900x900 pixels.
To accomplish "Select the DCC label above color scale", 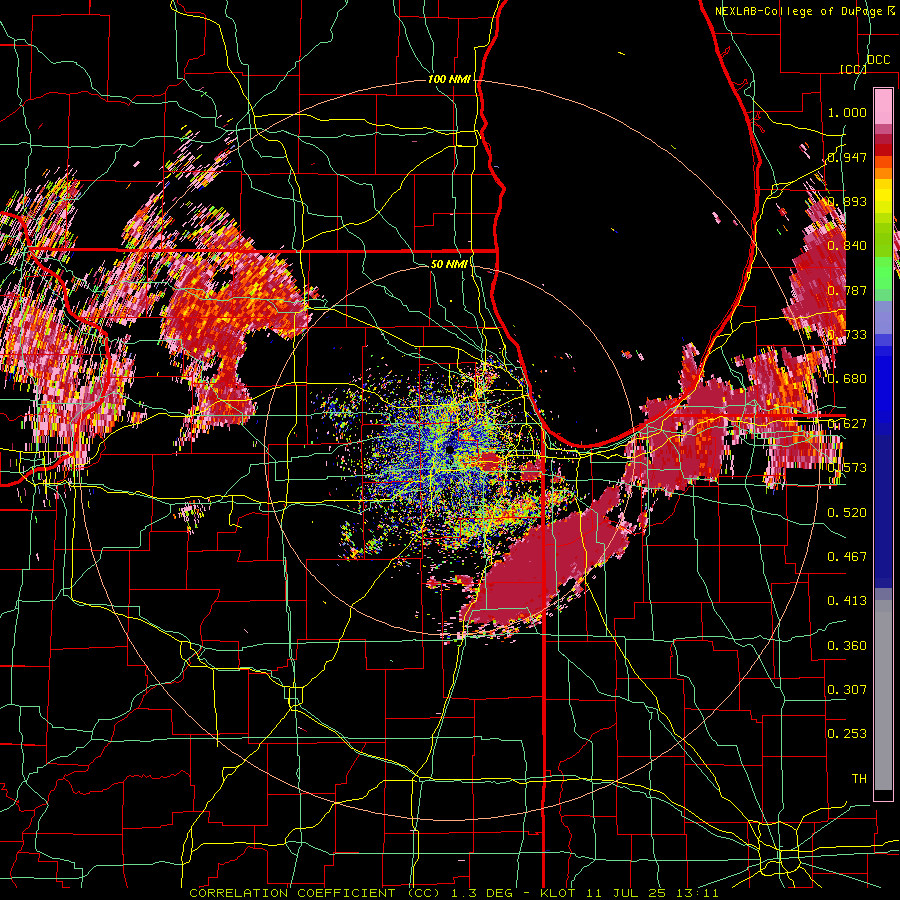I will [x=878, y=60].
